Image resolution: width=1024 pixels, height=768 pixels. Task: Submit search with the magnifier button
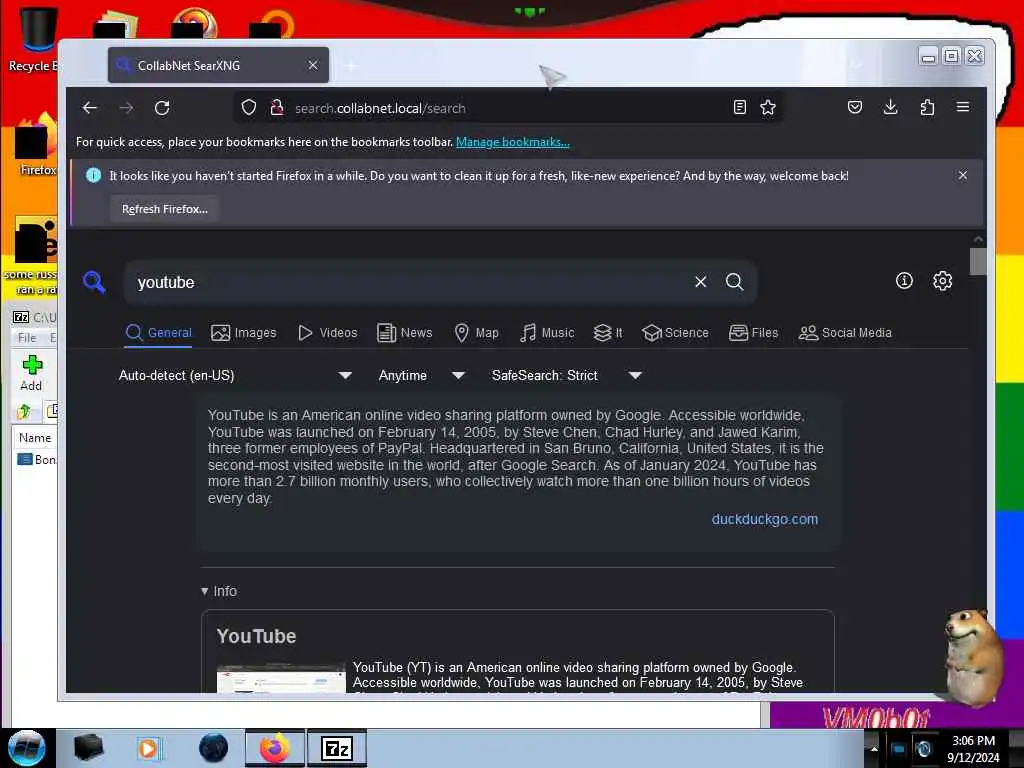tap(735, 281)
